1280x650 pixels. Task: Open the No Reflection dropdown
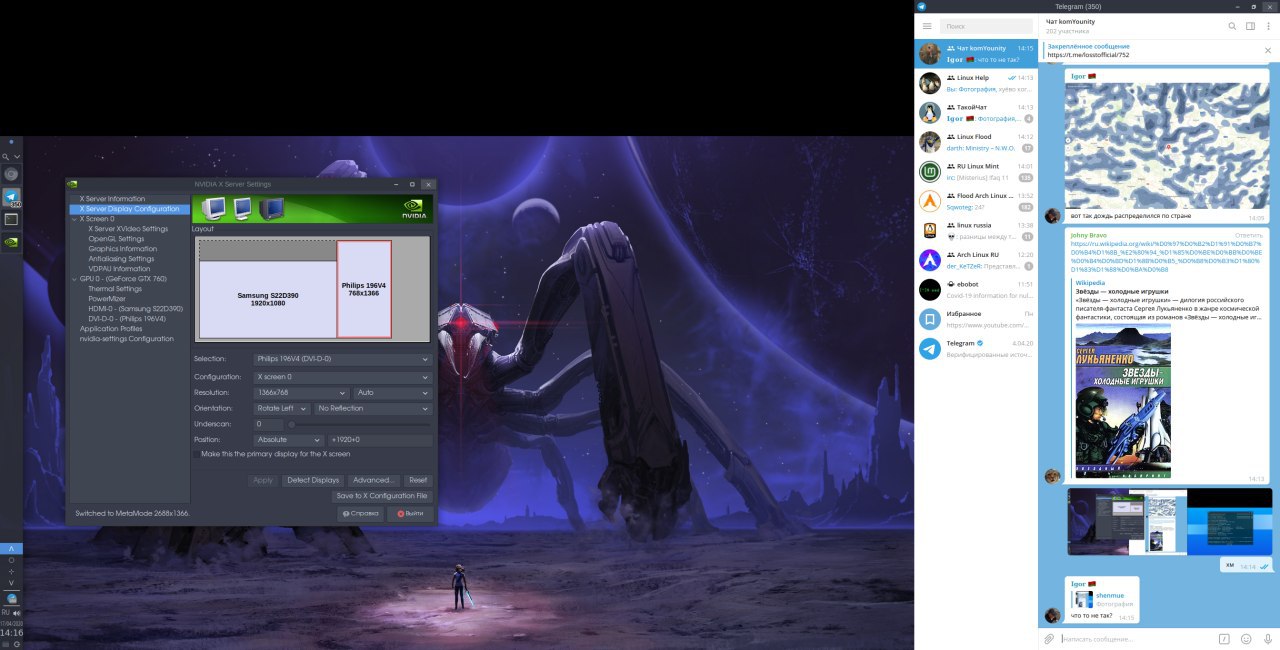[373, 408]
